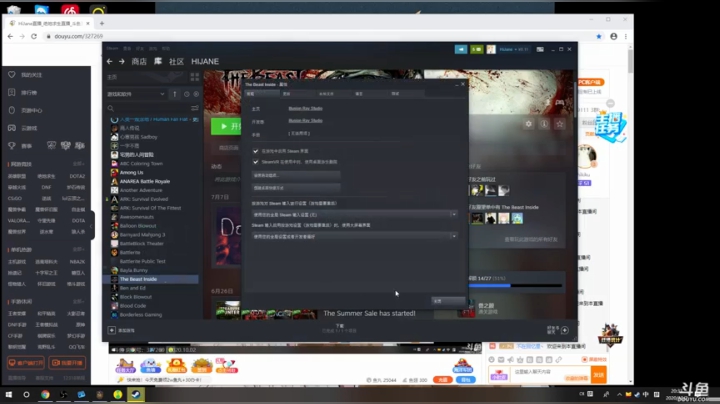Click Chrome bookmark star icon
The height and width of the screenshot is (404, 720).
pyautogui.click(x=599, y=36)
